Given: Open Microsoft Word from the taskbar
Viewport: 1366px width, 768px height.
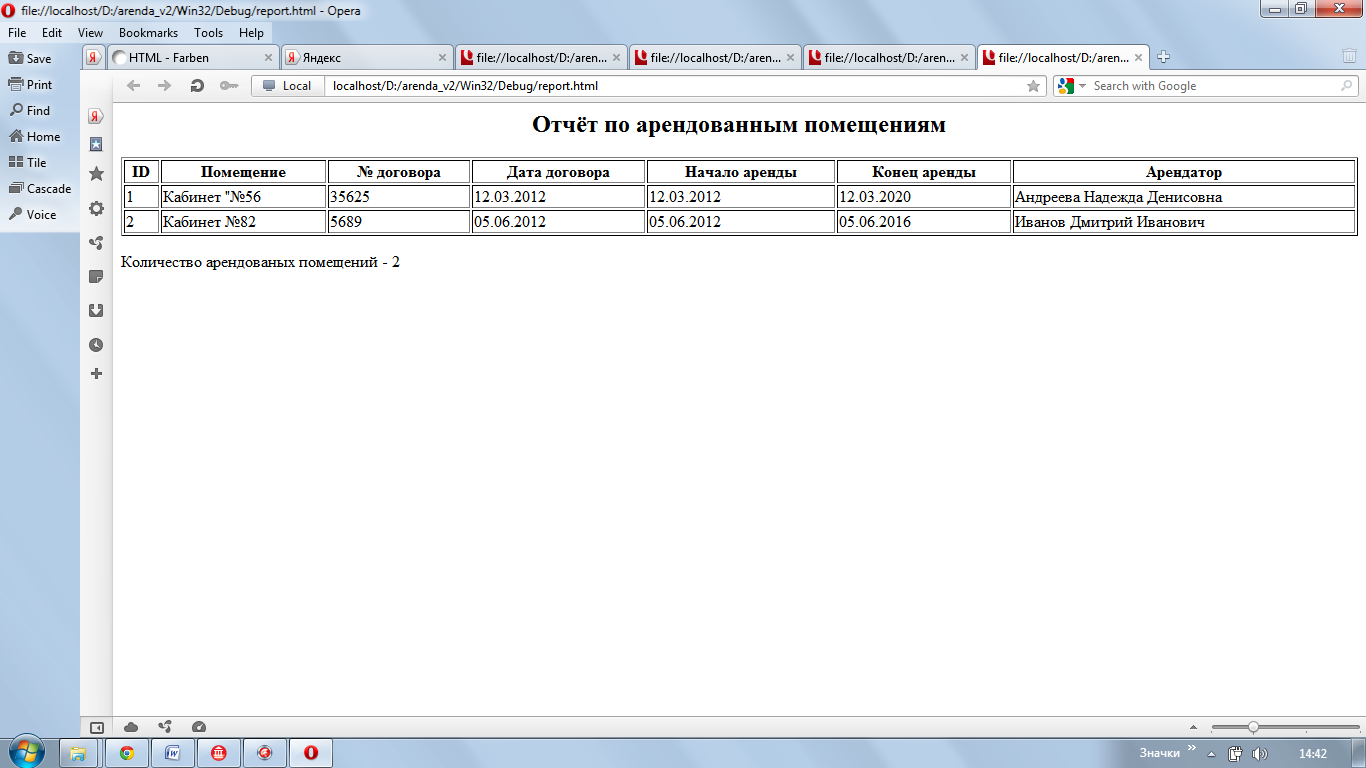Looking at the screenshot, I should (x=173, y=753).
